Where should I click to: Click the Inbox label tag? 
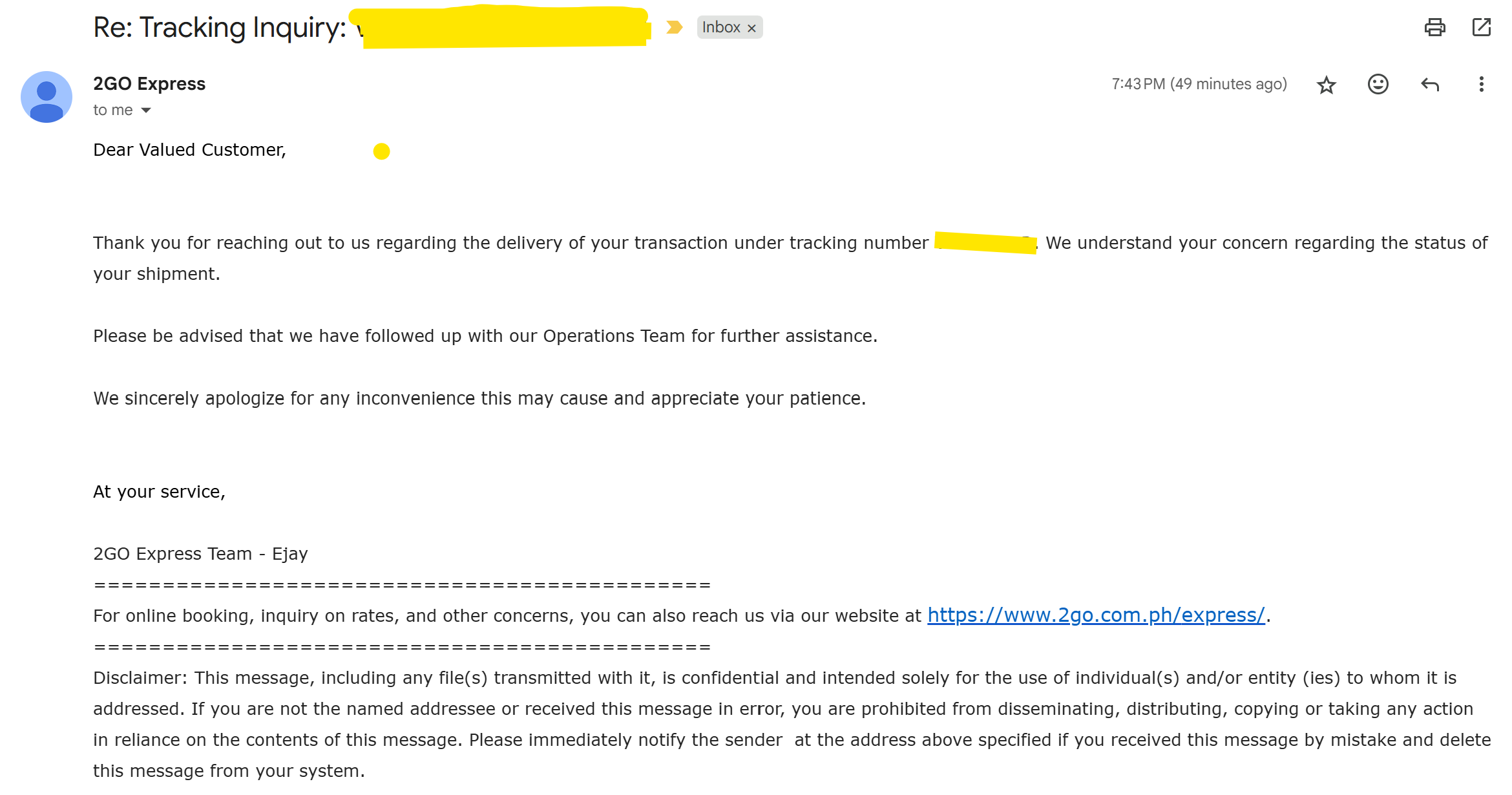720,27
